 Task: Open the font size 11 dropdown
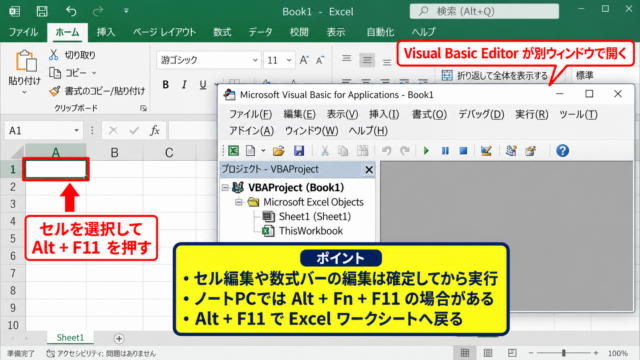pyautogui.click(x=289, y=60)
